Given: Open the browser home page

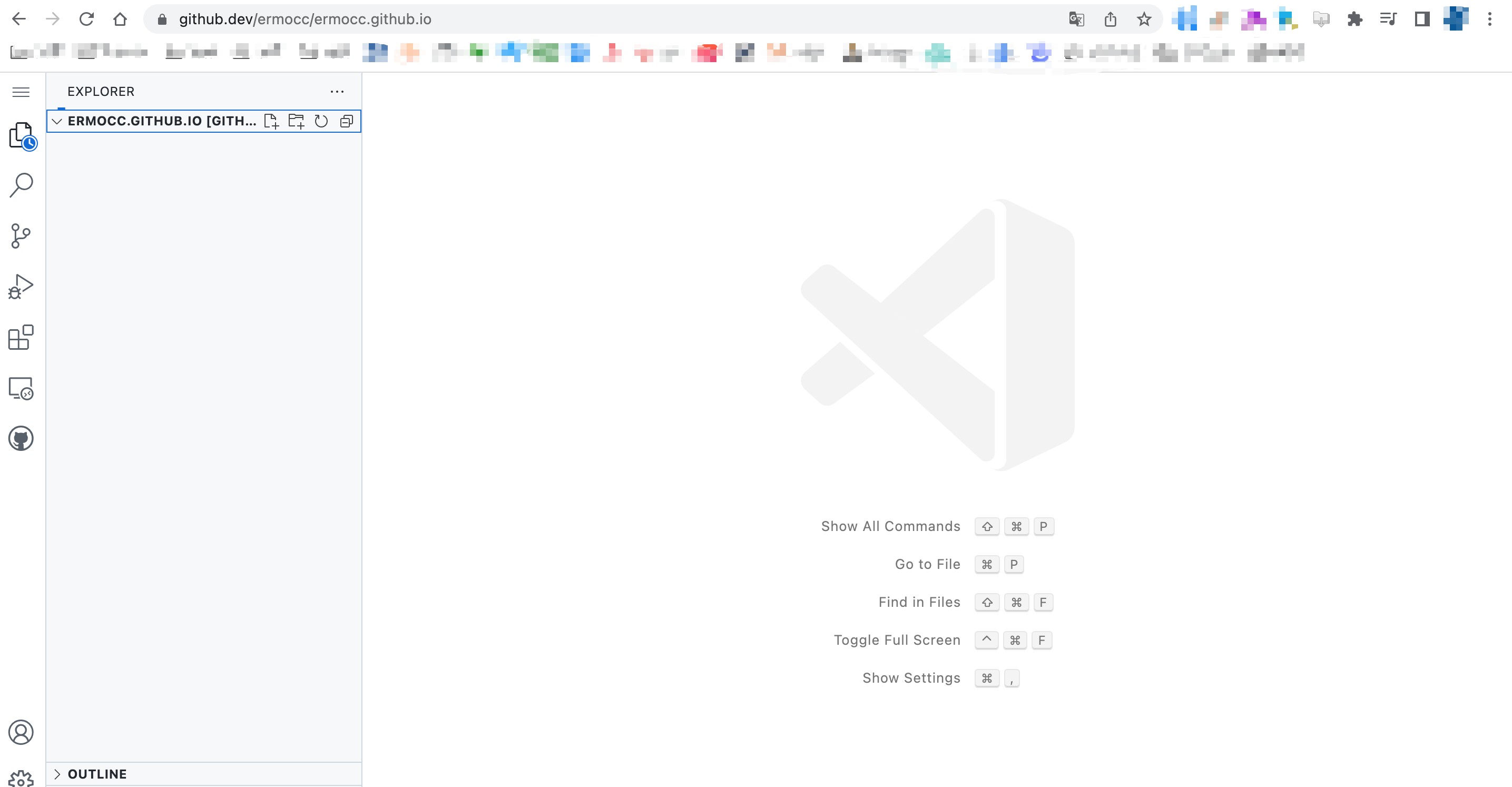Looking at the screenshot, I should (120, 19).
